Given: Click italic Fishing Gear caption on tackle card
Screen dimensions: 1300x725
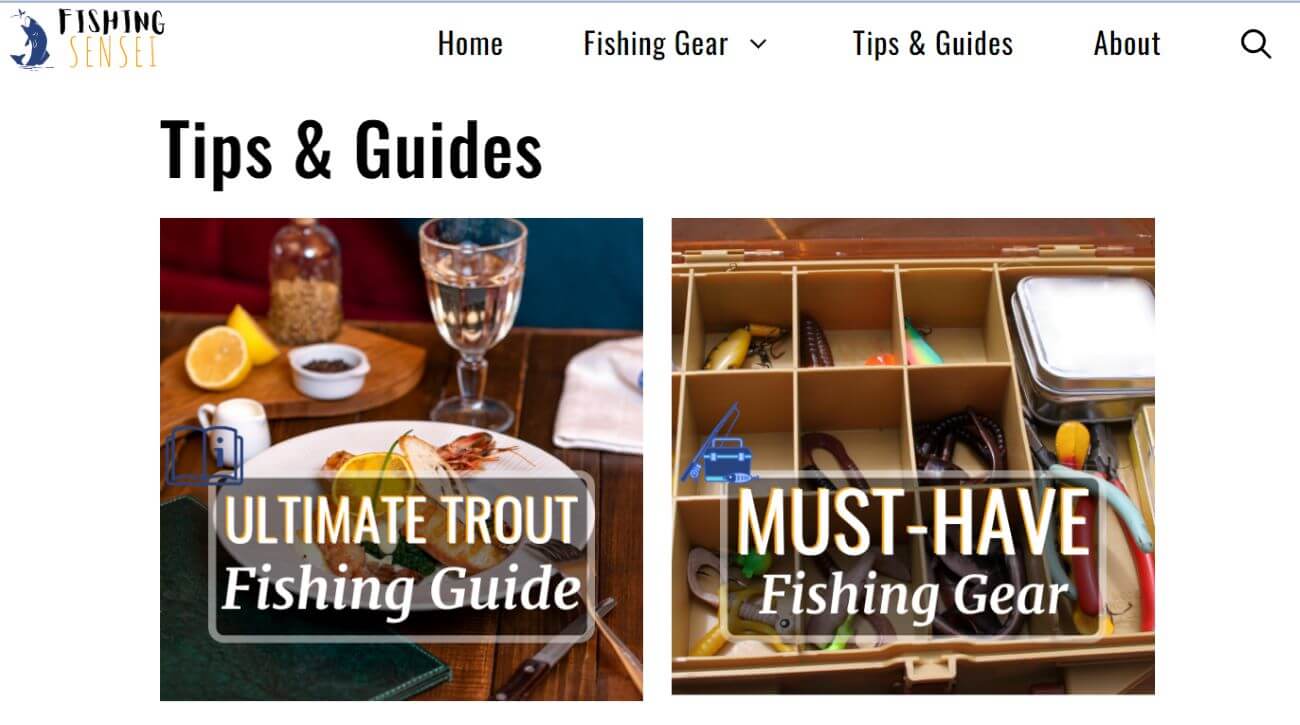Looking at the screenshot, I should [x=913, y=594].
